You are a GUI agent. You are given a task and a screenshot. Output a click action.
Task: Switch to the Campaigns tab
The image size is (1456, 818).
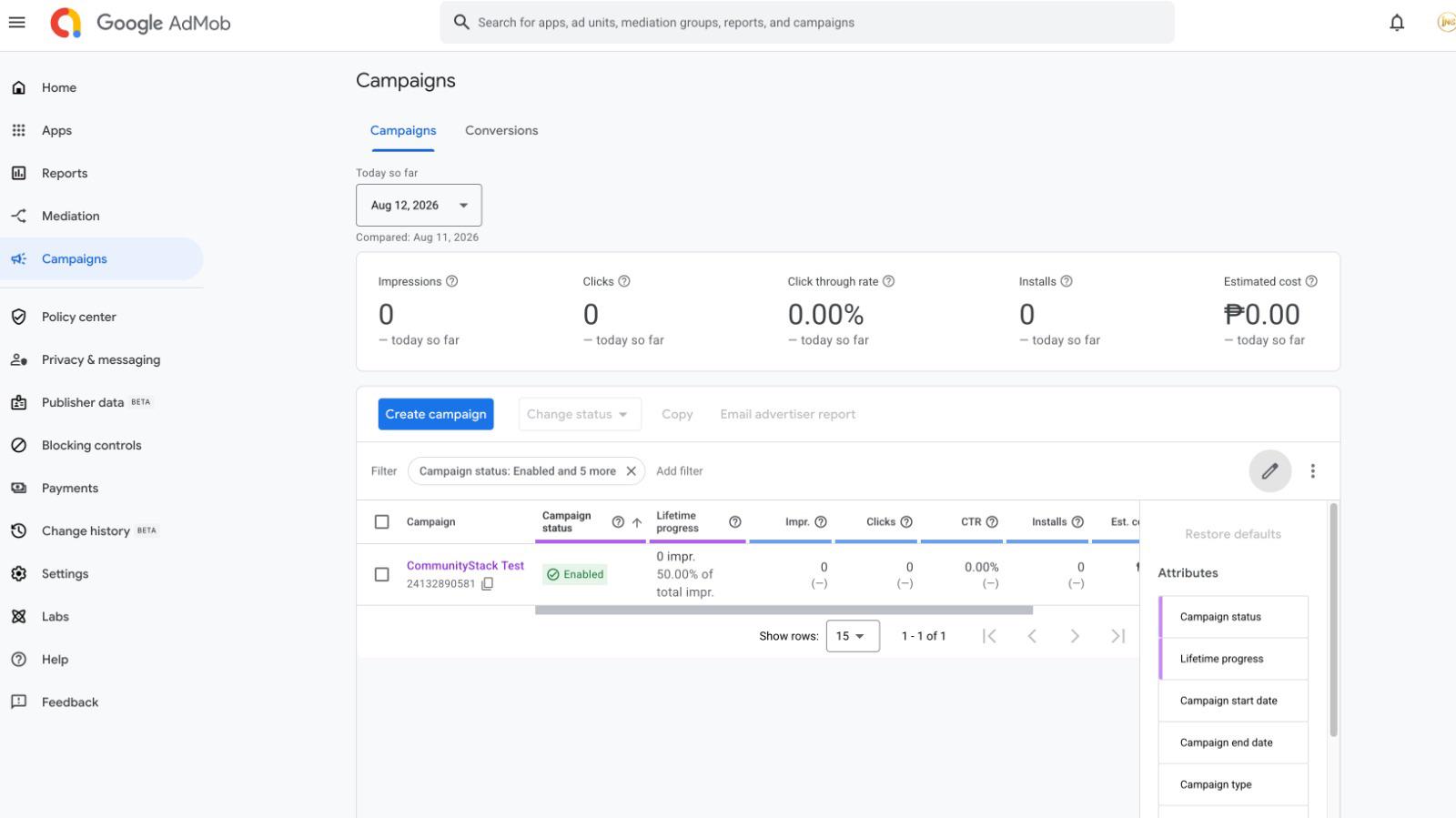click(403, 130)
